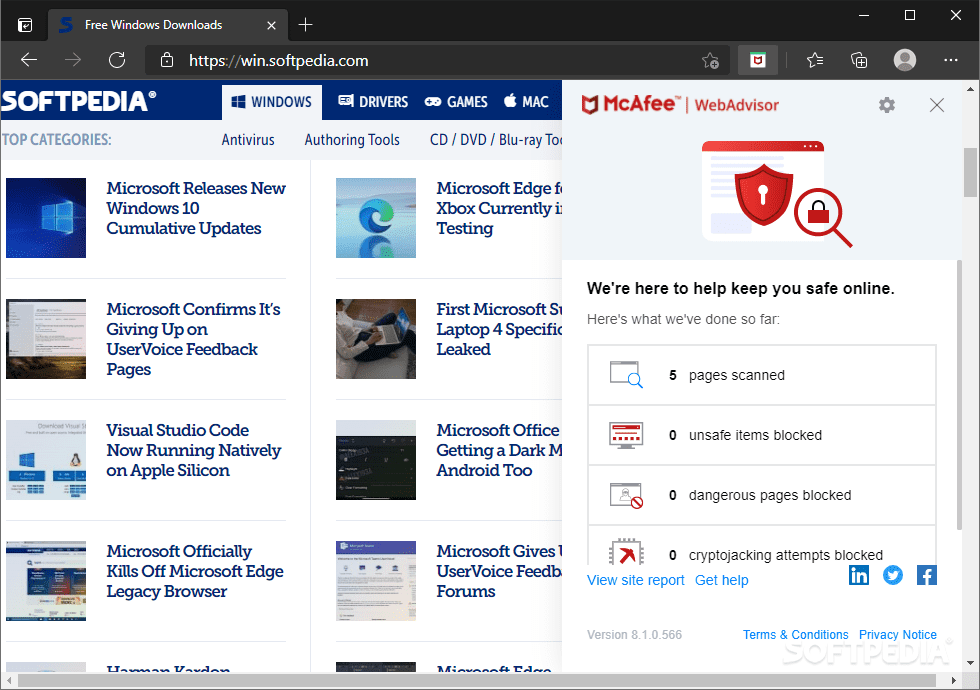
Task: Click the Visual Studio Code thumbnail
Action: pyautogui.click(x=46, y=460)
